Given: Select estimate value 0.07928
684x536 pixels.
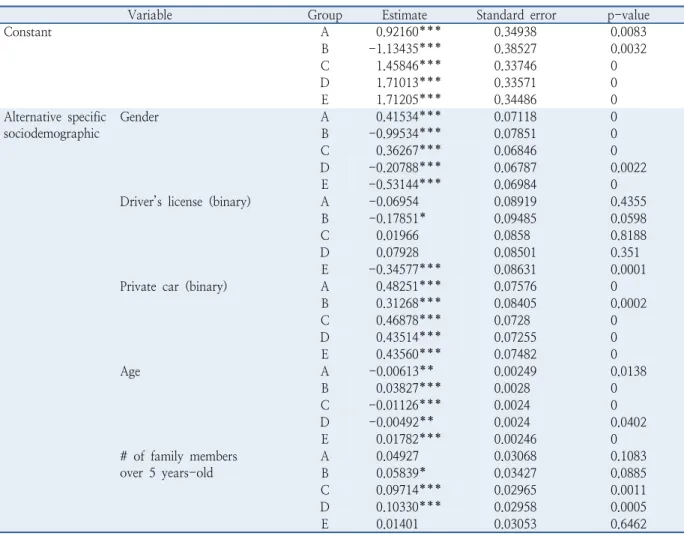Looking at the screenshot, I should point(397,253).
